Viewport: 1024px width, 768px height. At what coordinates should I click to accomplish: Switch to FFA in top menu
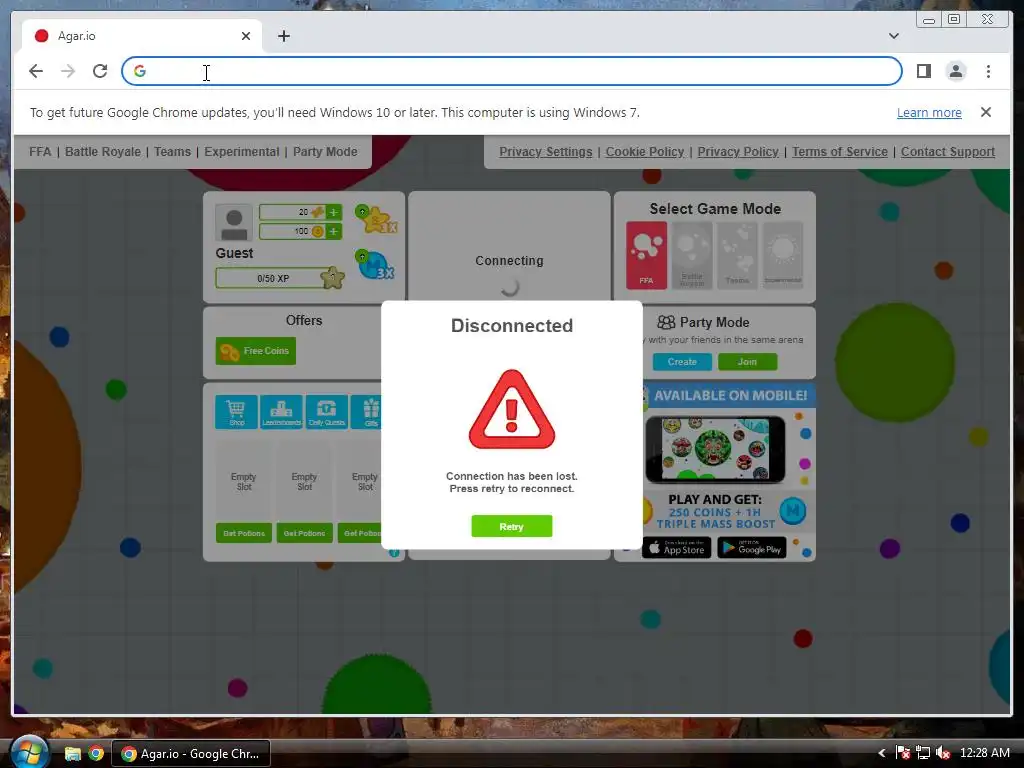pyautogui.click(x=40, y=152)
